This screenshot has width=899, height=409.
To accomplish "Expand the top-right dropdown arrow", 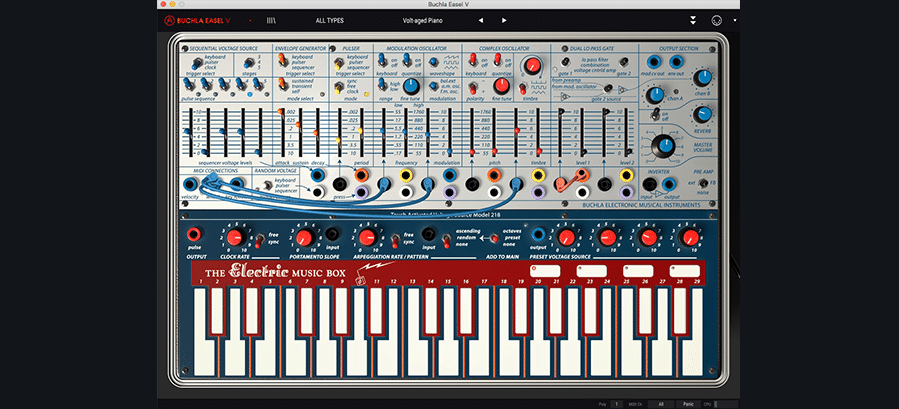I will (x=735, y=20).
